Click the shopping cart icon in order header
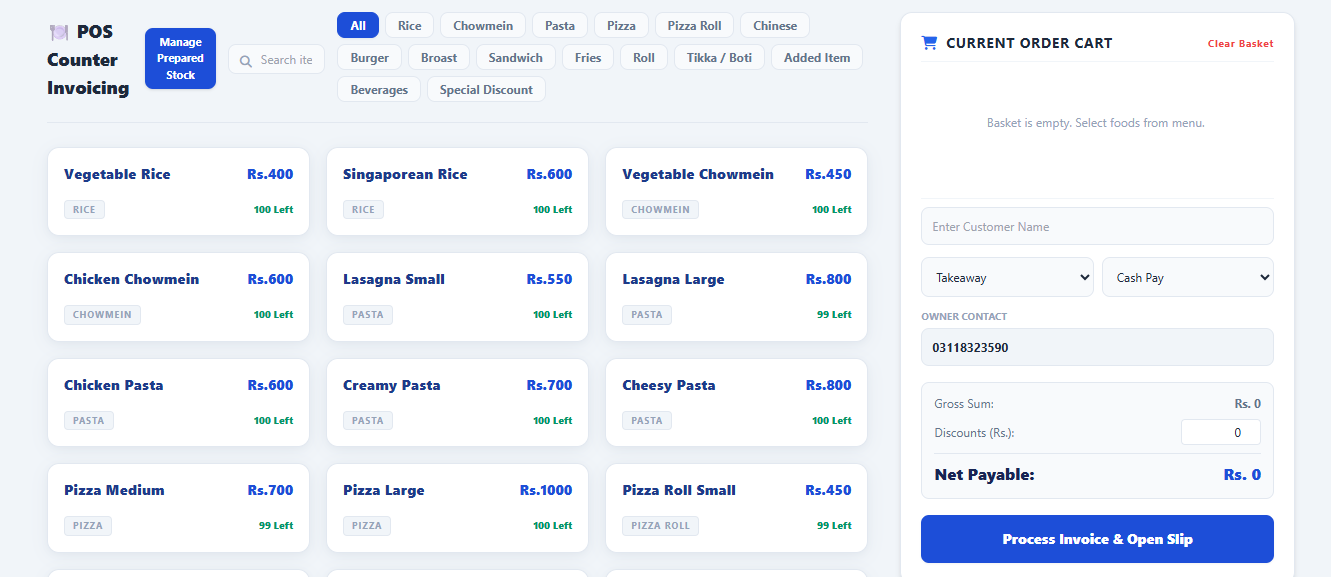The image size is (1331, 577). [x=929, y=43]
